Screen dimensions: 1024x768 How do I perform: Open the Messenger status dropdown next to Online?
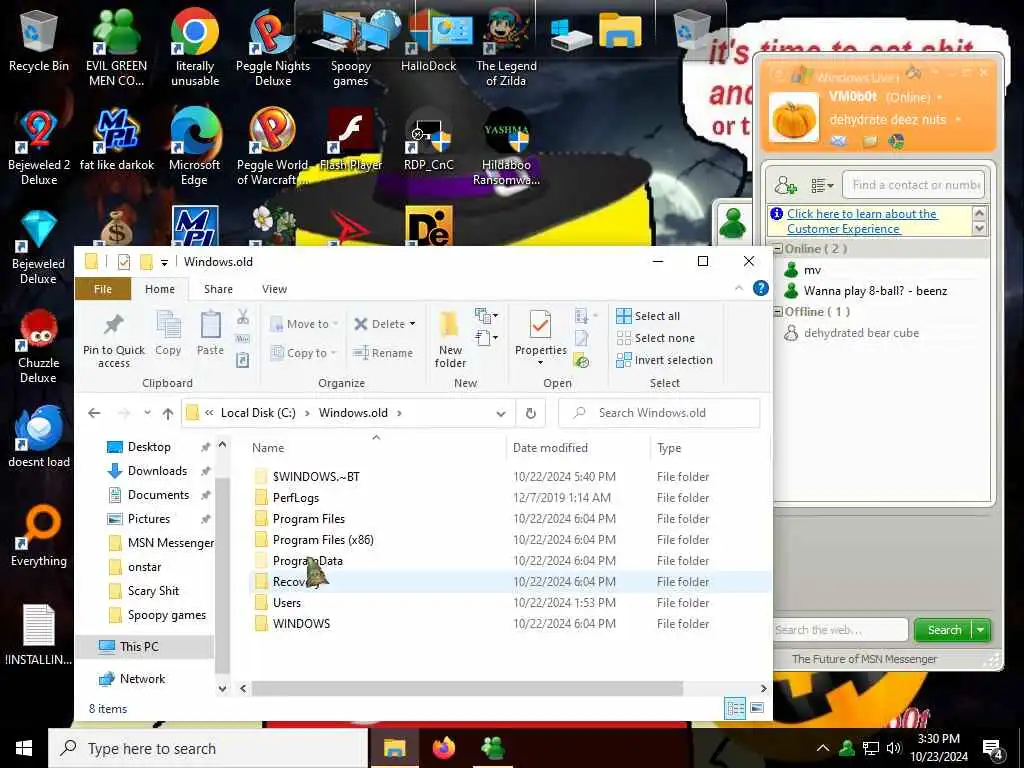click(940, 97)
